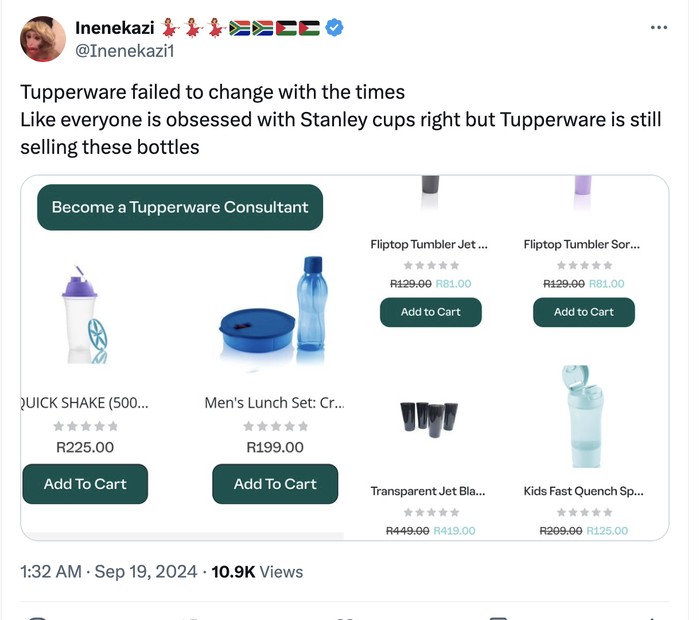The width and height of the screenshot is (700, 620).
Task: Click the 10.9K Views count
Action: [257, 571]
